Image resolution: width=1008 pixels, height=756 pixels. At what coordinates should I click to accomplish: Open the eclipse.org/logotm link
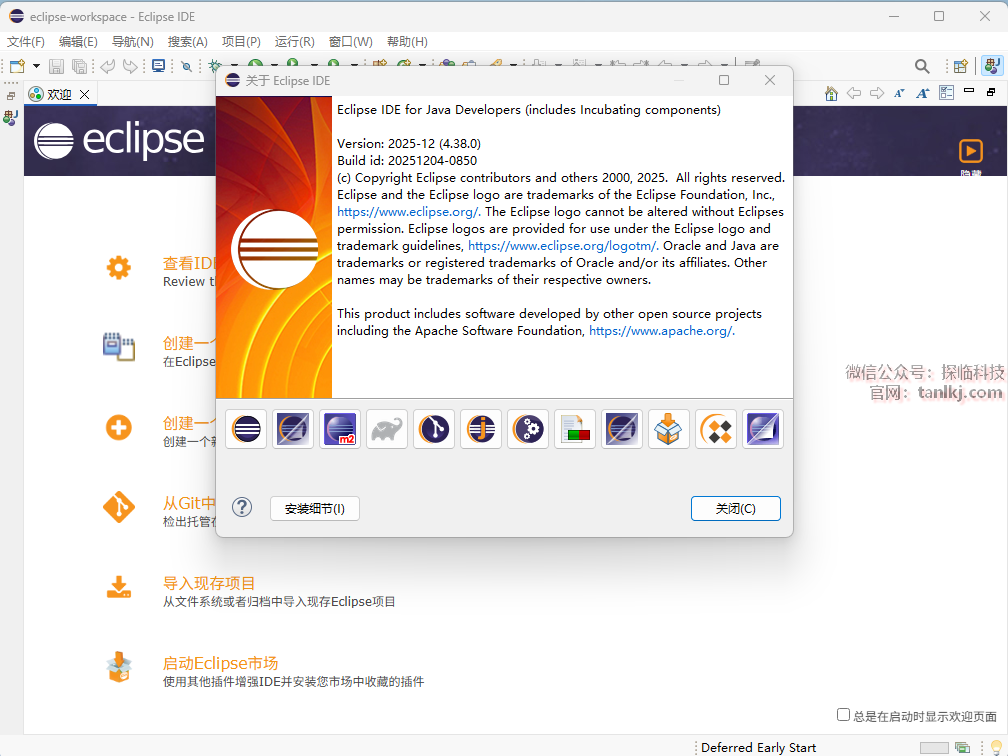562,246
